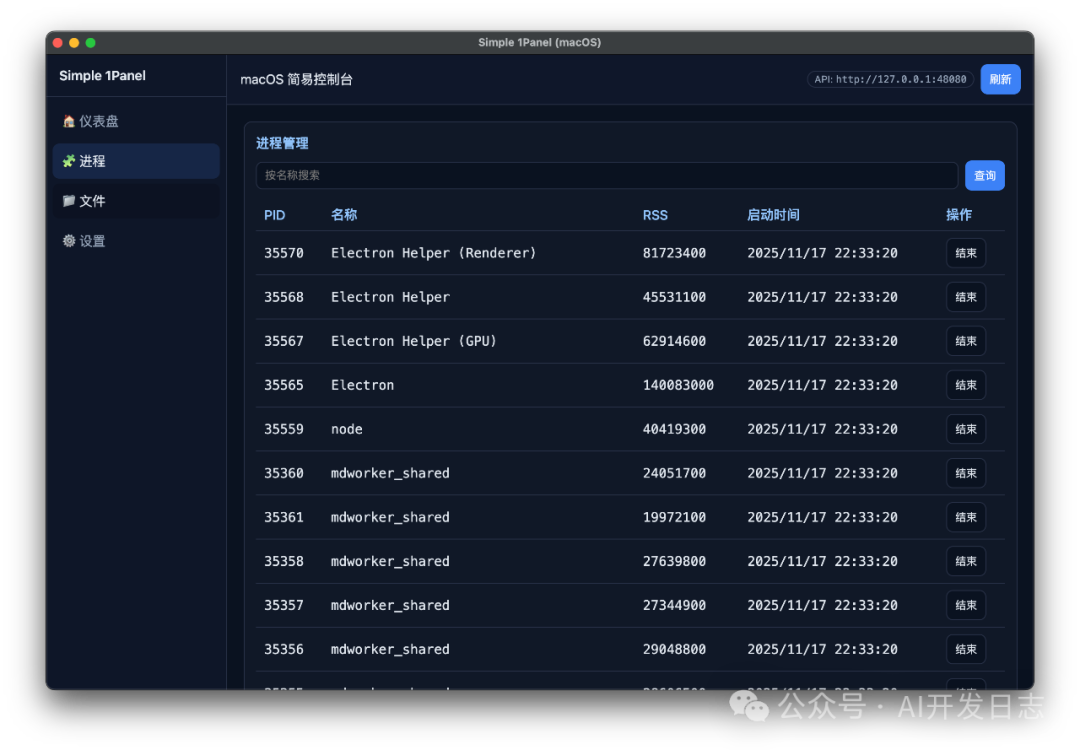This screenshot has height=750, width=1080.
Task: Click 结束 for Electron Helper (GPU)
Action: [x=966, y=341]
